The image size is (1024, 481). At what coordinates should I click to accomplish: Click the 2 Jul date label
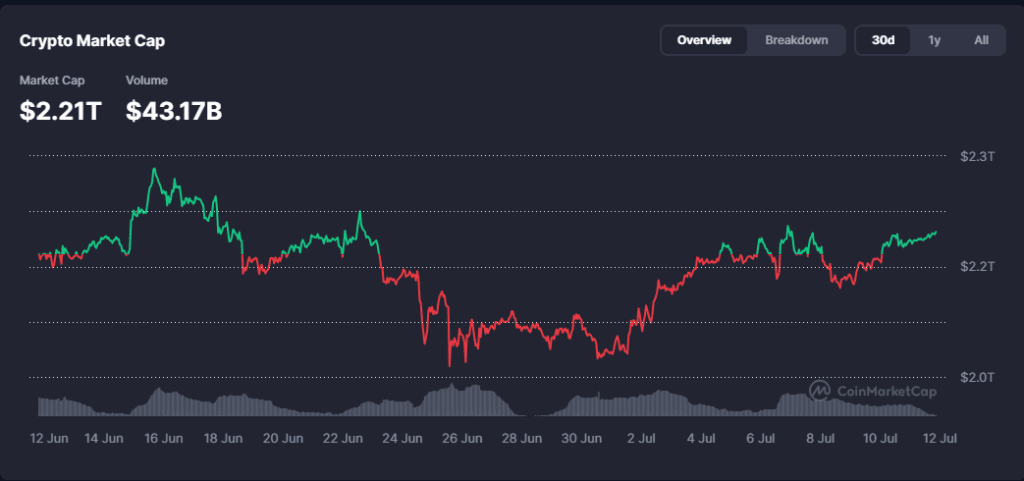coord(643,439)
